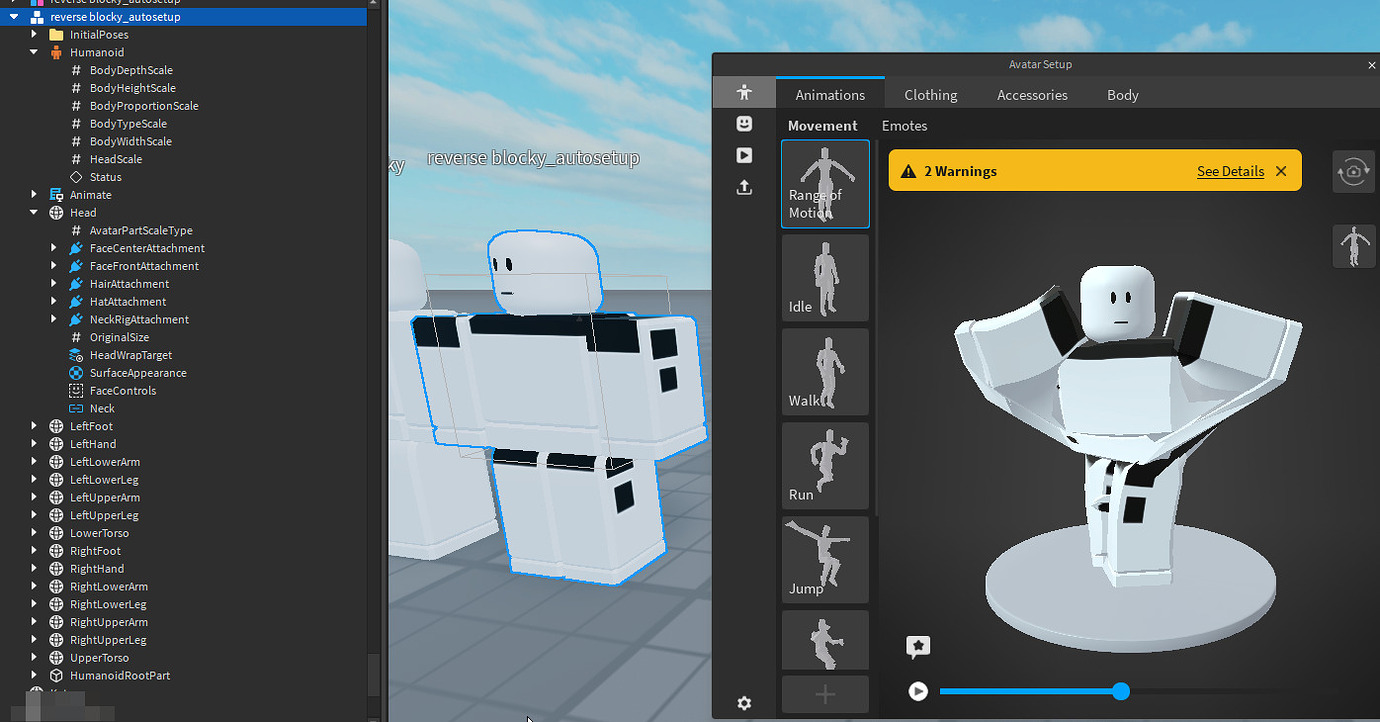
Task: Collapse the Head tree node
Action: click(34, 213)
